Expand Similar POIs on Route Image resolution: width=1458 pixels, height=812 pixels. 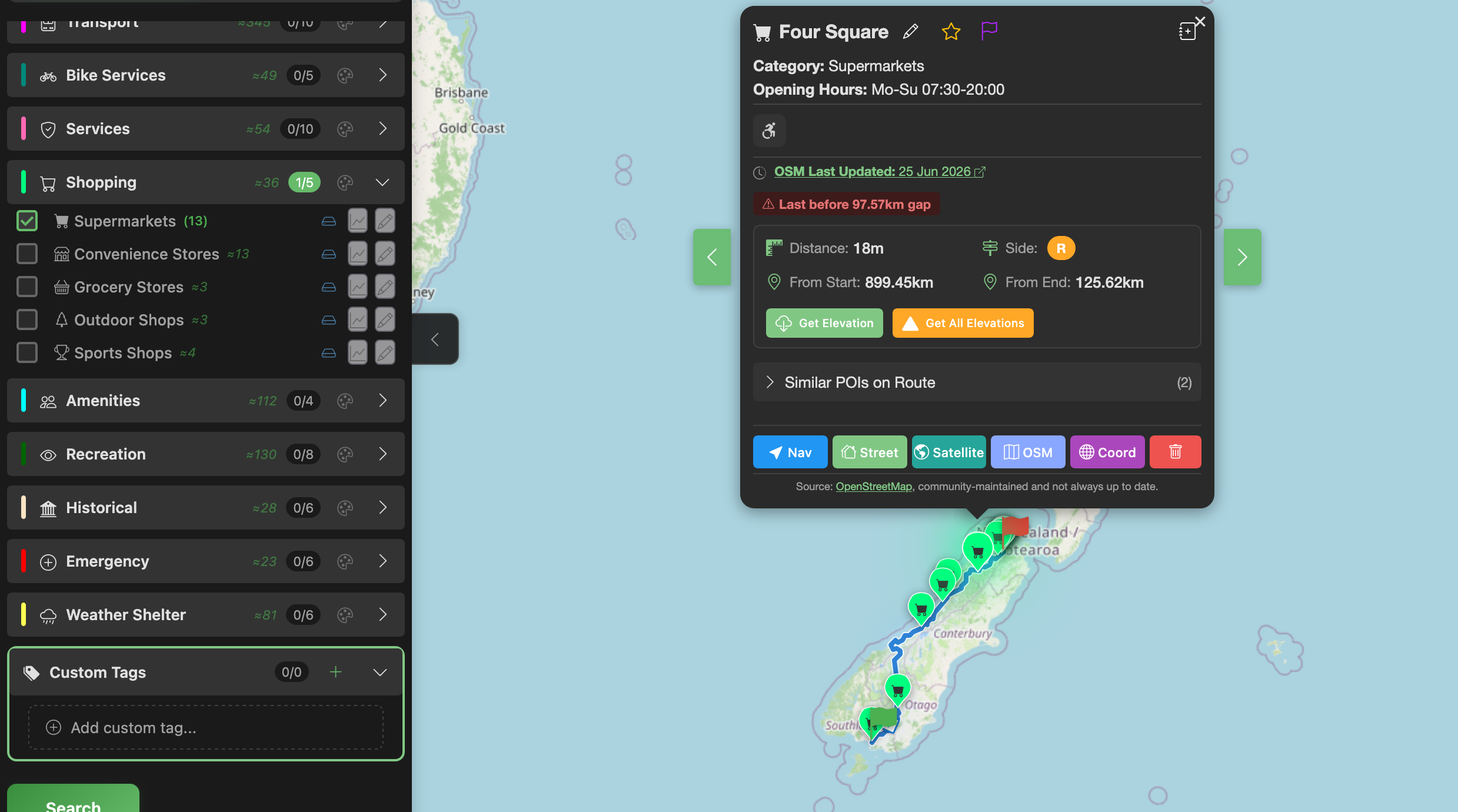tap(977, 382)
